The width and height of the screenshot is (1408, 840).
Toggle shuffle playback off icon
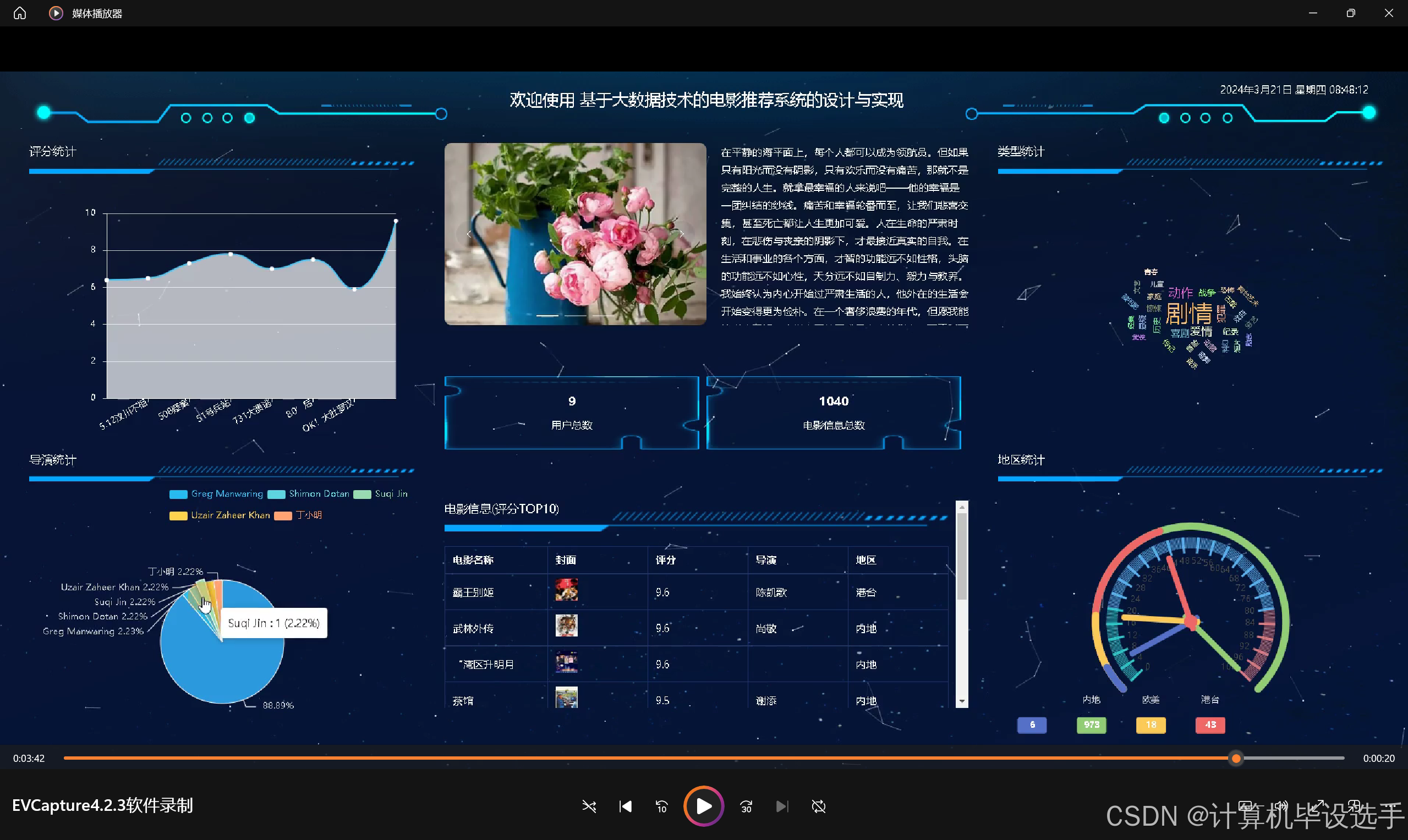(x=589, y=806)
